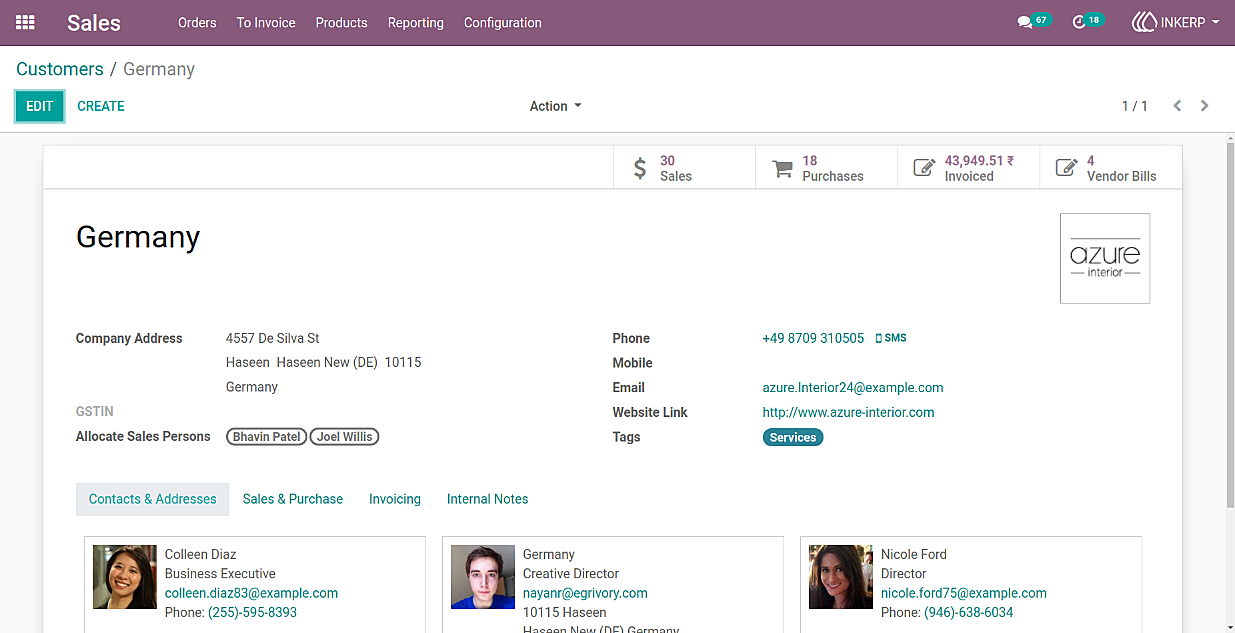Go to the next record arrow
This screenshot has width=1235, height=633.
point(1205,106)
